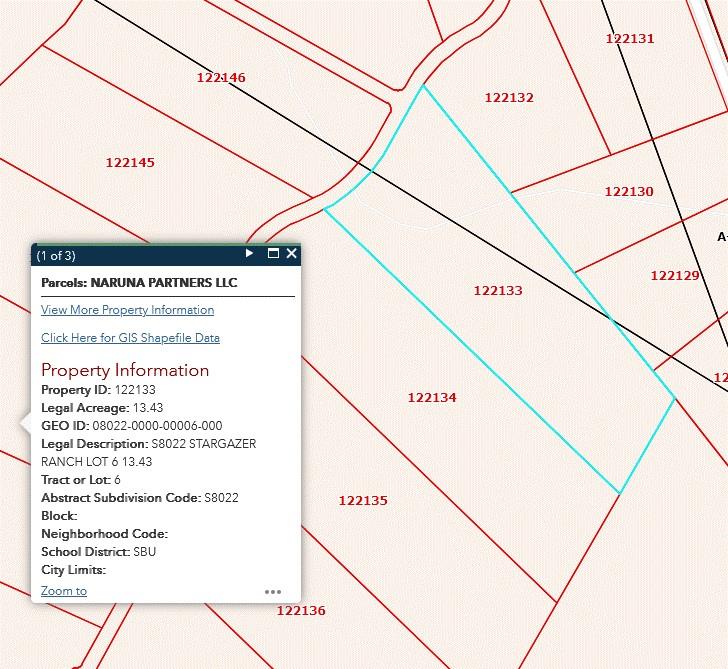Choose parcel 122129 on the map

click(674, 276)
